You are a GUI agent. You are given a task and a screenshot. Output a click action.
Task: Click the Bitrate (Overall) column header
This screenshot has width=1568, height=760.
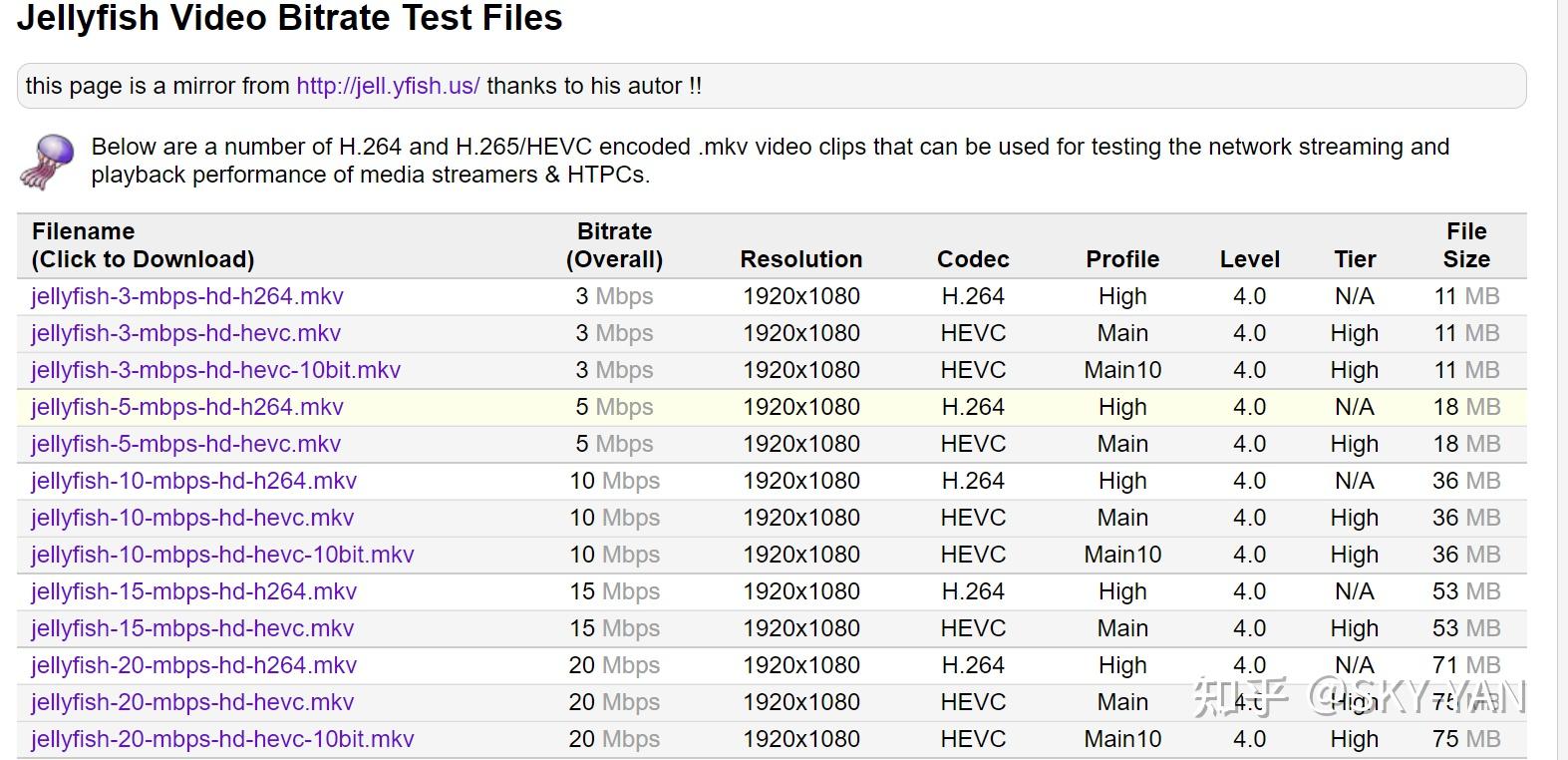pos(614,245)
